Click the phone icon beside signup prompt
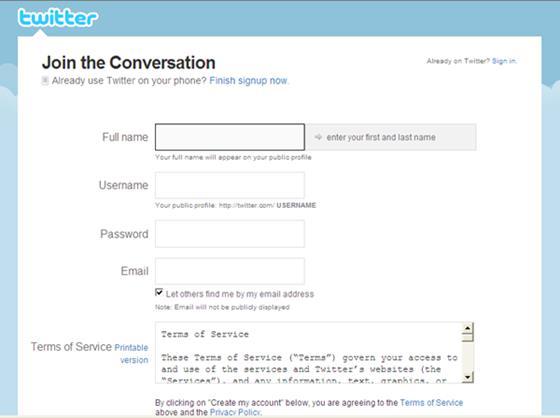Screen dimensions: 560x418 (x=45, y=80)
